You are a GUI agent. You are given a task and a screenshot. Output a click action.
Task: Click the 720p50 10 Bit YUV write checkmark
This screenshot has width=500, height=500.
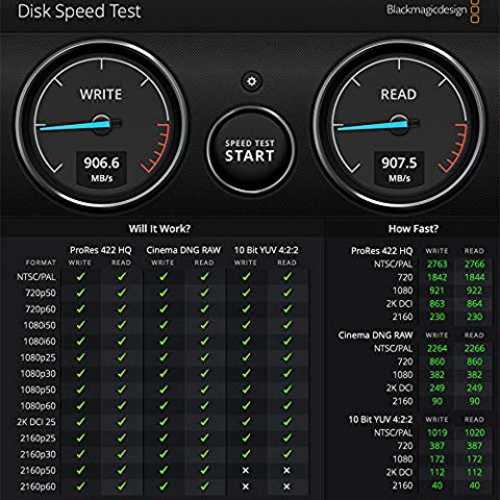246,293
